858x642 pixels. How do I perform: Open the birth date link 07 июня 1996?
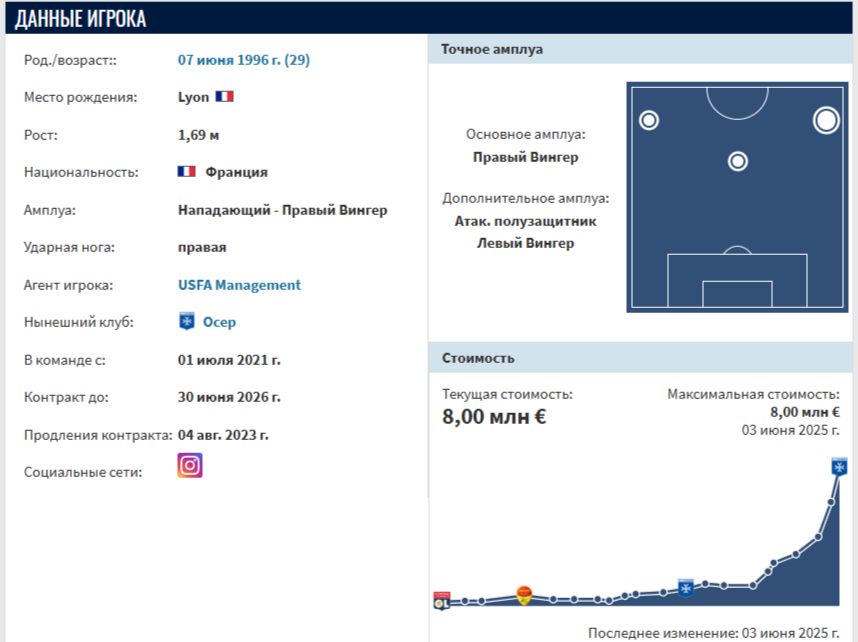pyautogui.click(x=244, y=60)
